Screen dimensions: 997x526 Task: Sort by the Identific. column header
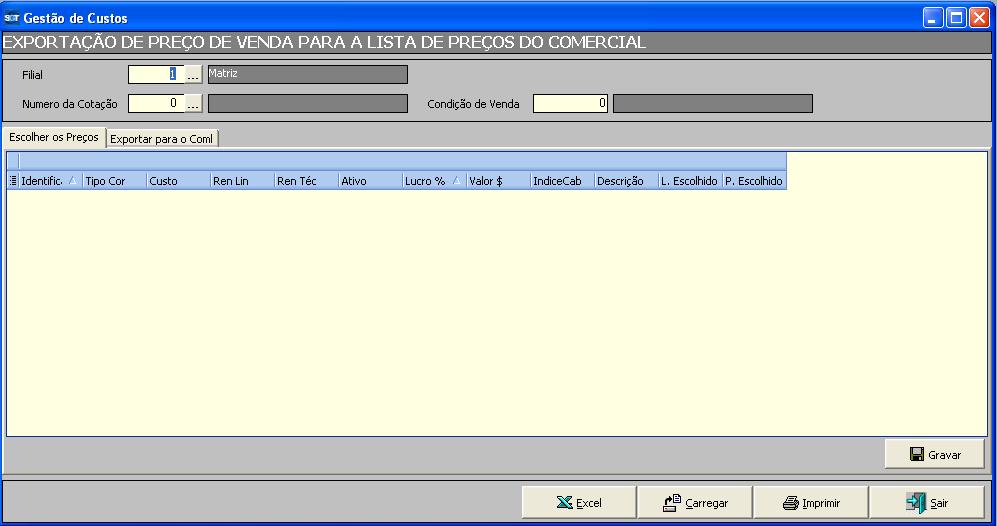click(x=43, y=181)
